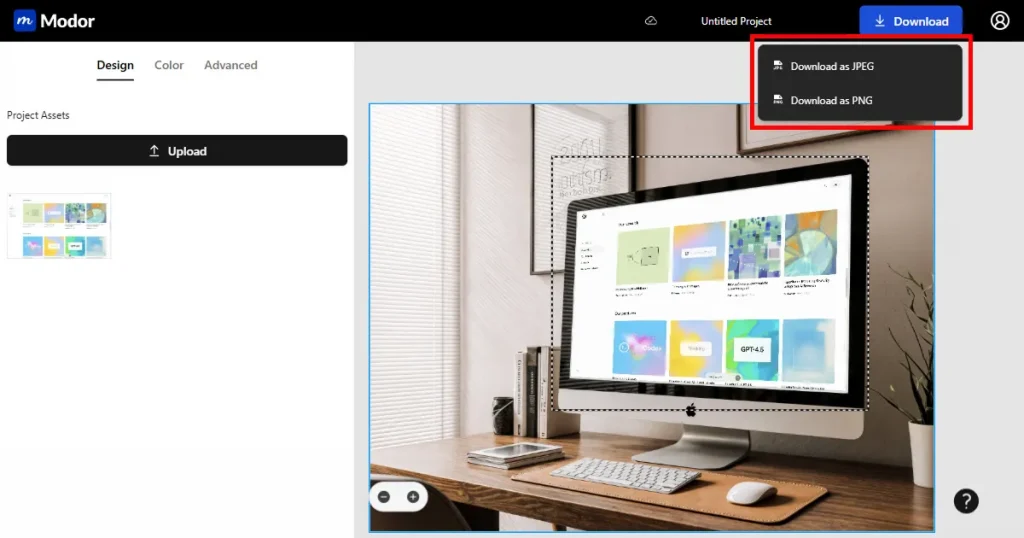Select the uploaded asset thumbnail

coord(59,226)
